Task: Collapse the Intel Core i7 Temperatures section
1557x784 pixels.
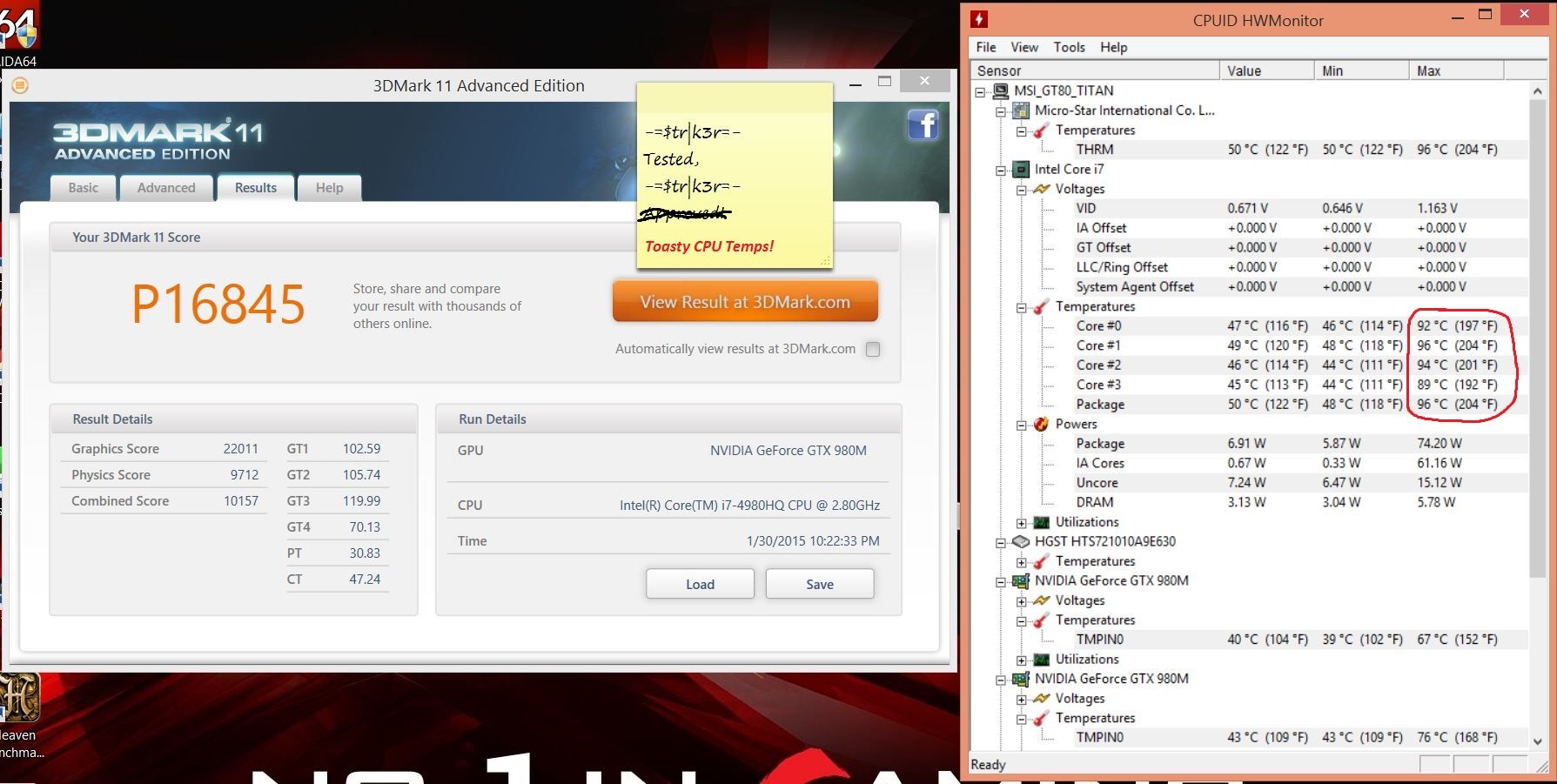Action: (1022, 307)
